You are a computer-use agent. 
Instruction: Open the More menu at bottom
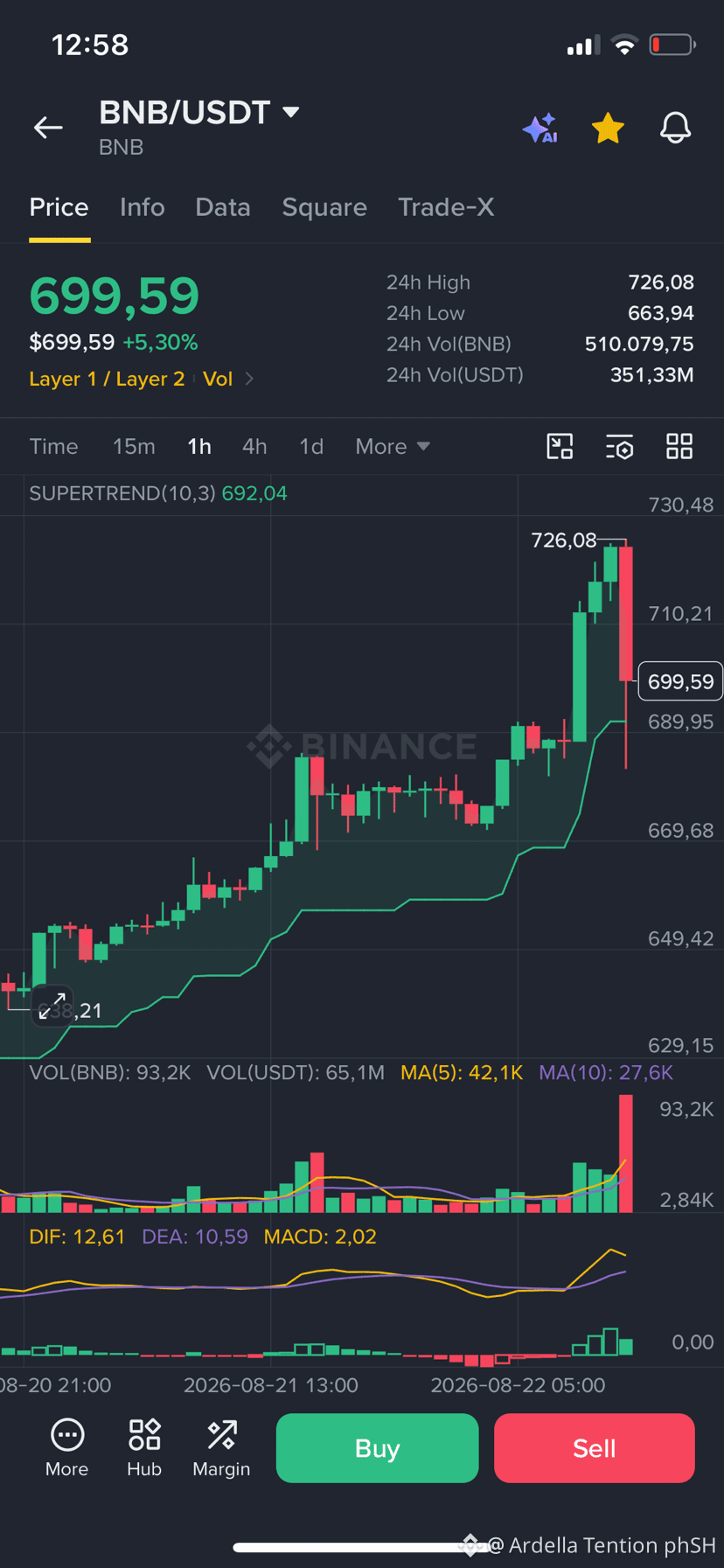point(67,1449)
